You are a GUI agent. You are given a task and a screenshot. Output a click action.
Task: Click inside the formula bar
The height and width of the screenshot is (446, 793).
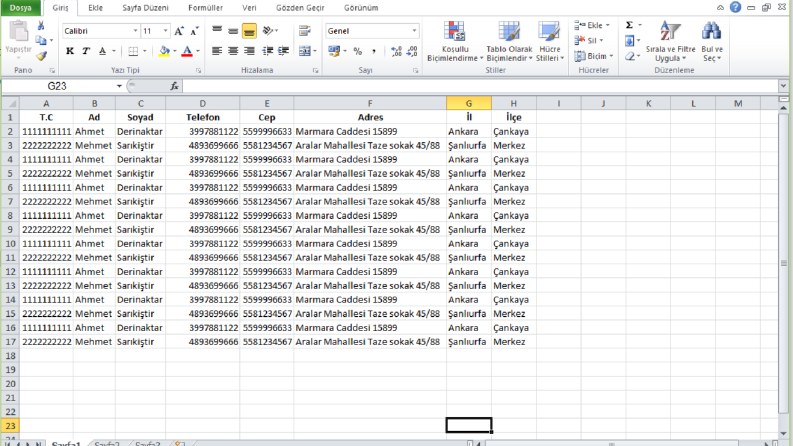click(480, 86)
